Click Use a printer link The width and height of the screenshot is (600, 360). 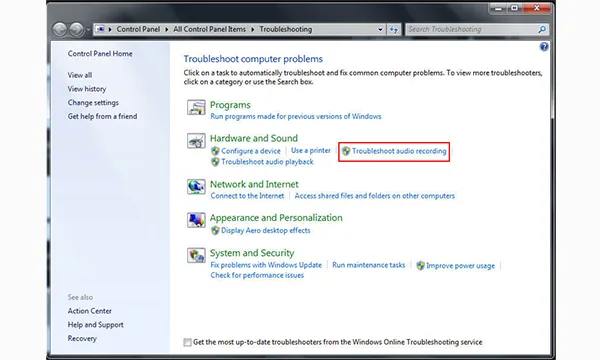tap(311, 150)
